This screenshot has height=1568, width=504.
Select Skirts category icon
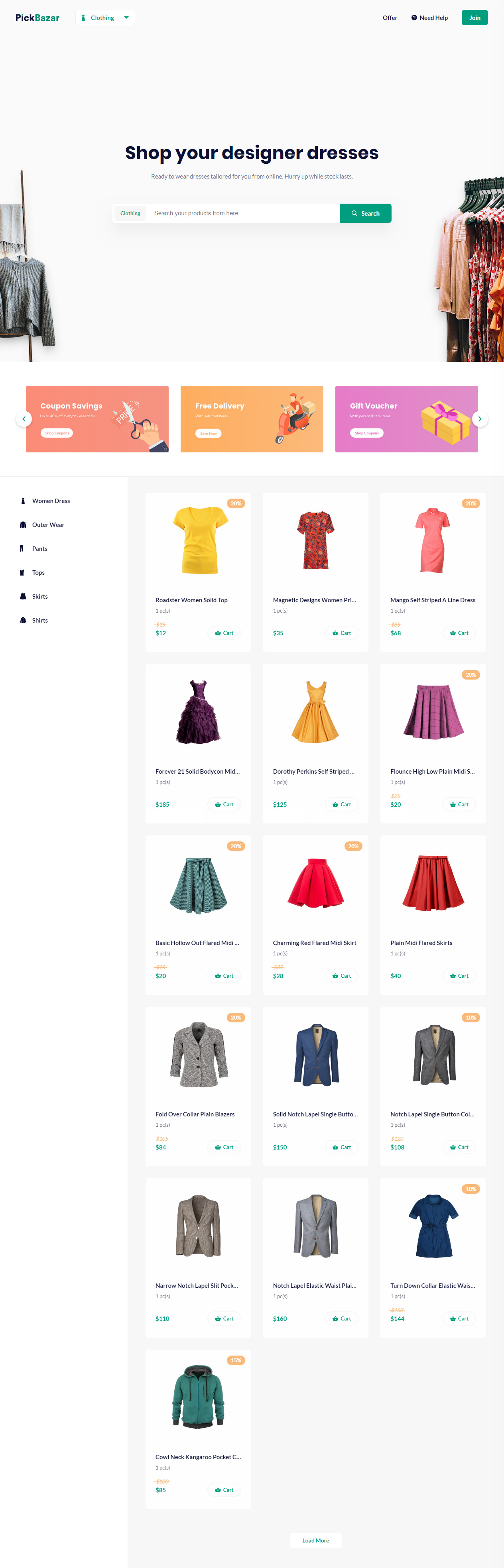[x=23, y=597]
